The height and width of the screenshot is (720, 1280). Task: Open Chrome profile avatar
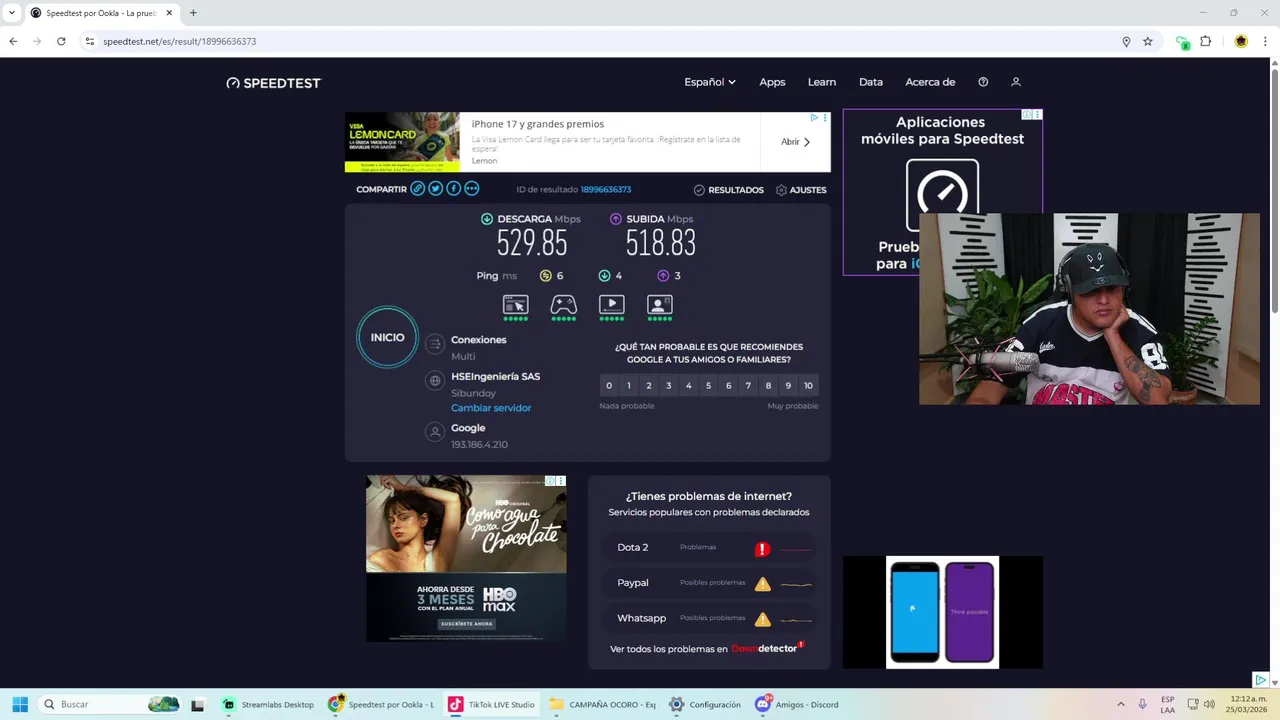point(1241,42)
